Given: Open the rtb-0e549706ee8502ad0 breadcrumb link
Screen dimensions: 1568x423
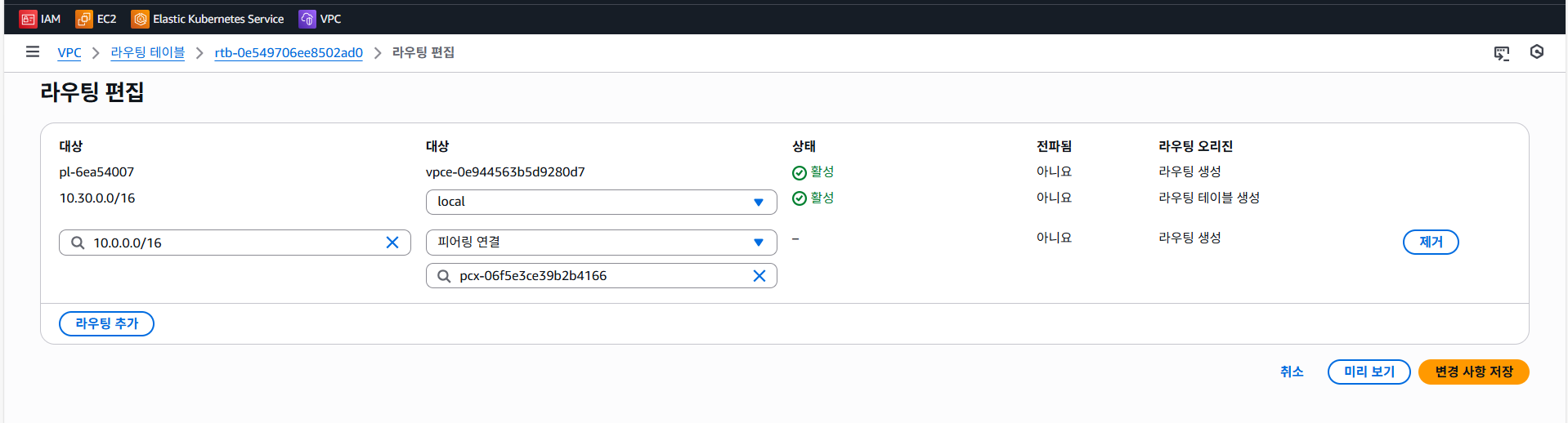Looking at the screenshot, I should [289, 52].
